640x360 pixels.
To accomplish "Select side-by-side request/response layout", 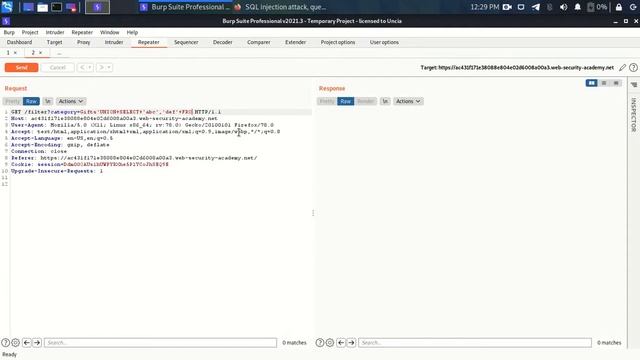I will pos(591,83).
